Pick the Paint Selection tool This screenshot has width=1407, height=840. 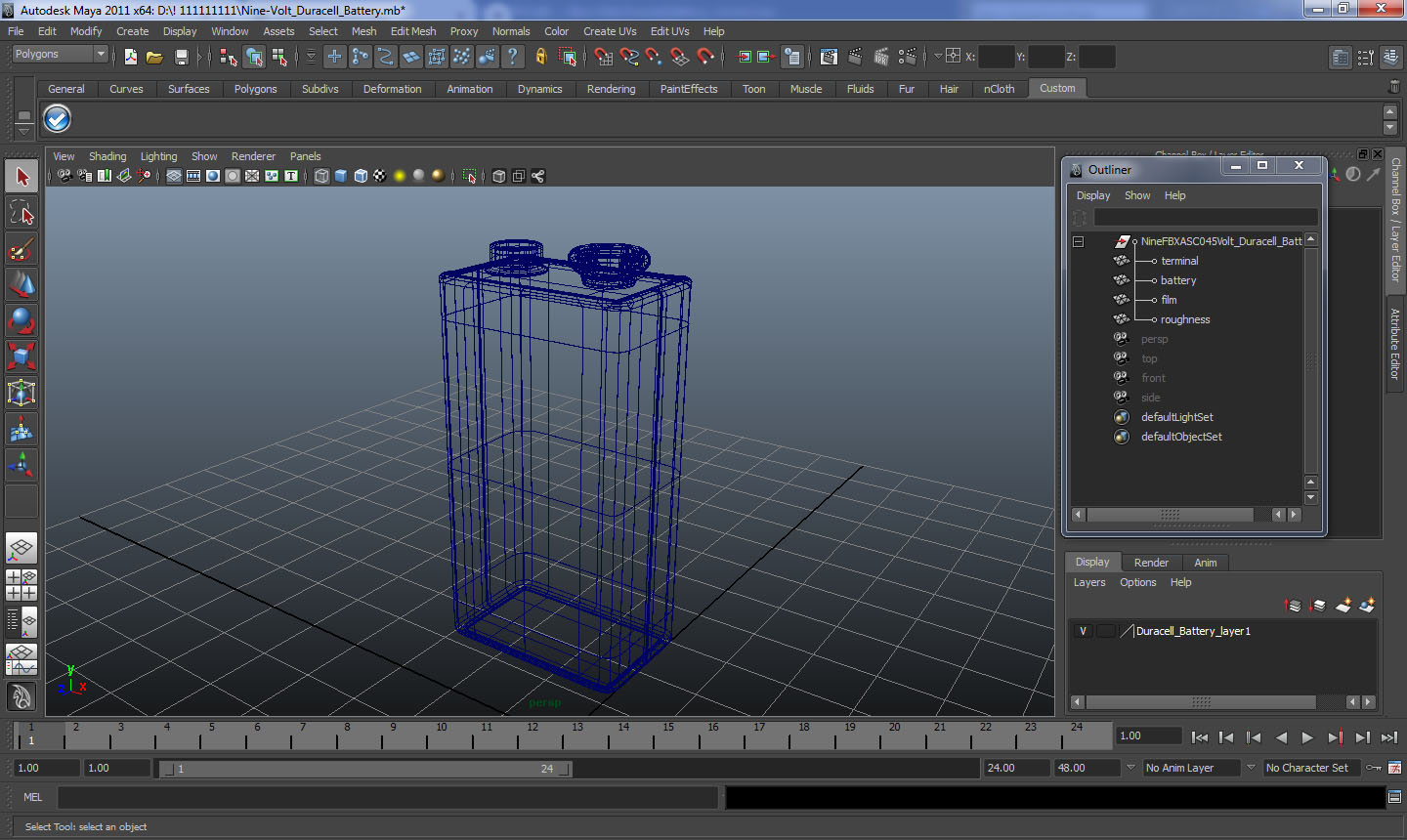click(x=21, y=249)
